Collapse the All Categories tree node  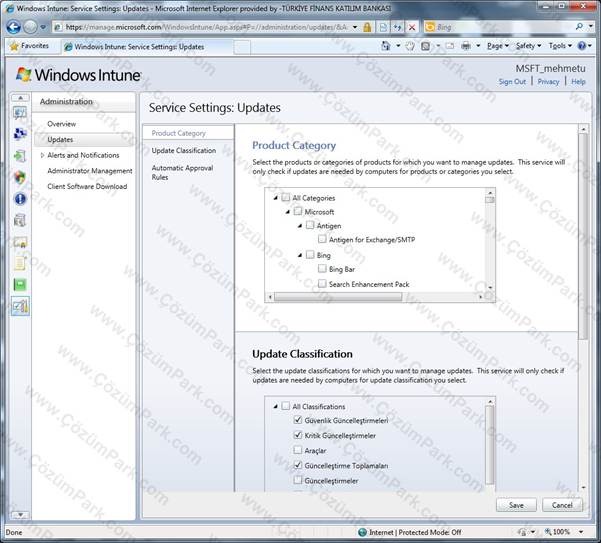pyautogui.click(x=276, y=198)
